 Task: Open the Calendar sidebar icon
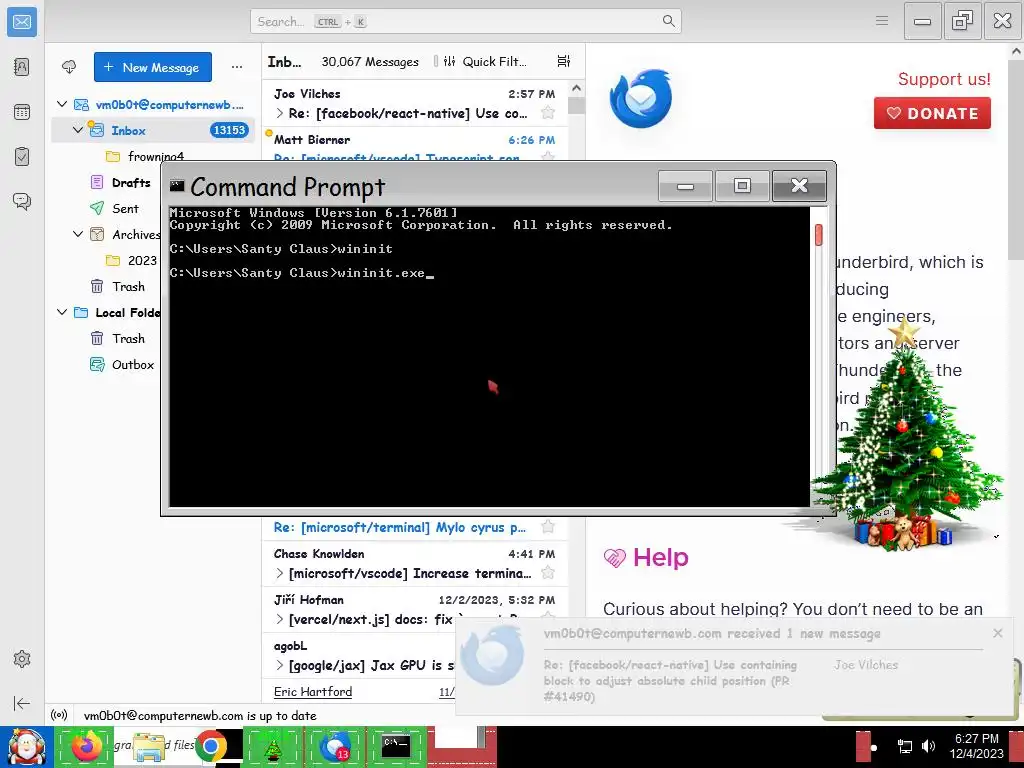pyautogui.click(x=22, y=112)
